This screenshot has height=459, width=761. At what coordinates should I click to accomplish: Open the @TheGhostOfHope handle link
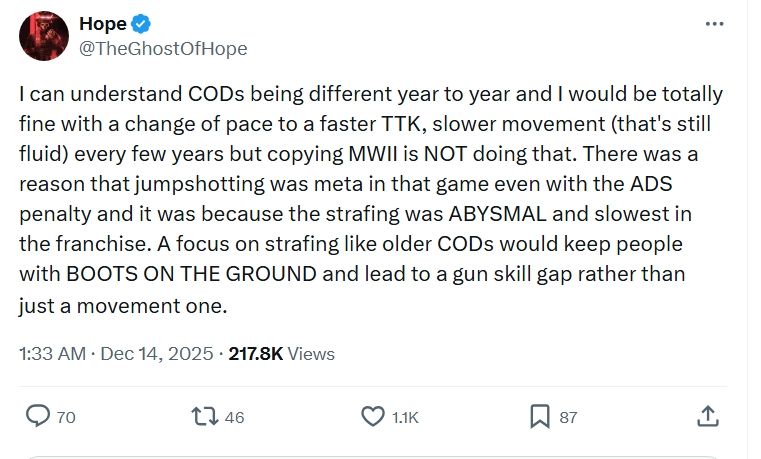coord(162,48)
